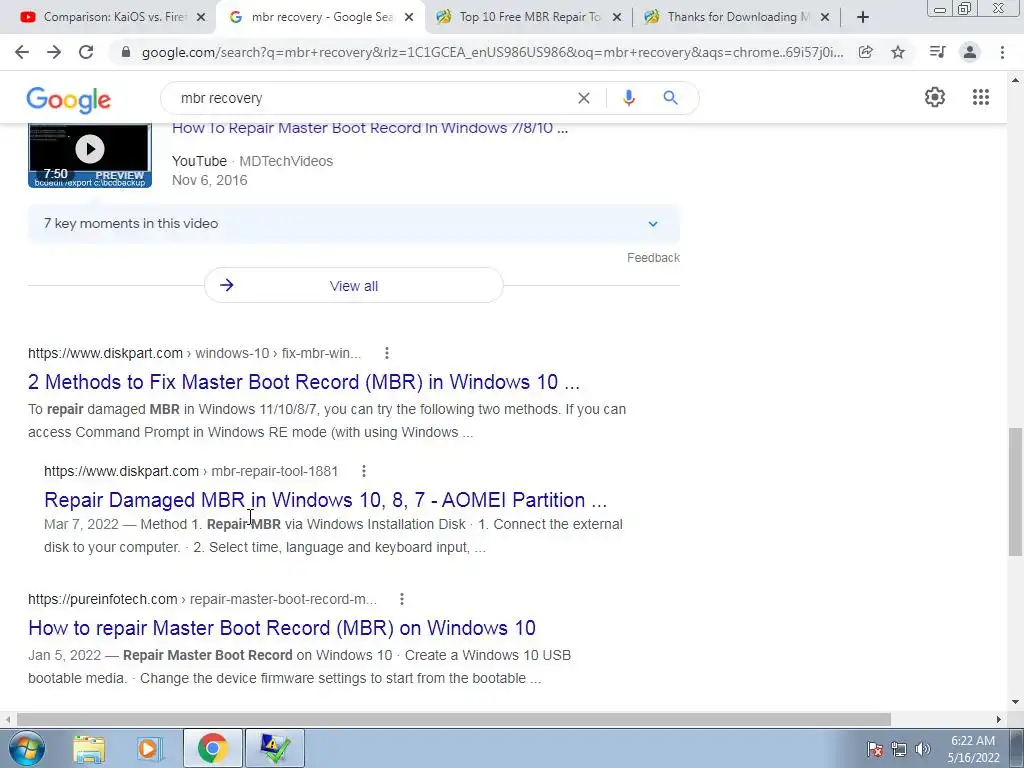
Task: Open the volume control in the tray
Action: pyautogui.click(x=923, y=749)
